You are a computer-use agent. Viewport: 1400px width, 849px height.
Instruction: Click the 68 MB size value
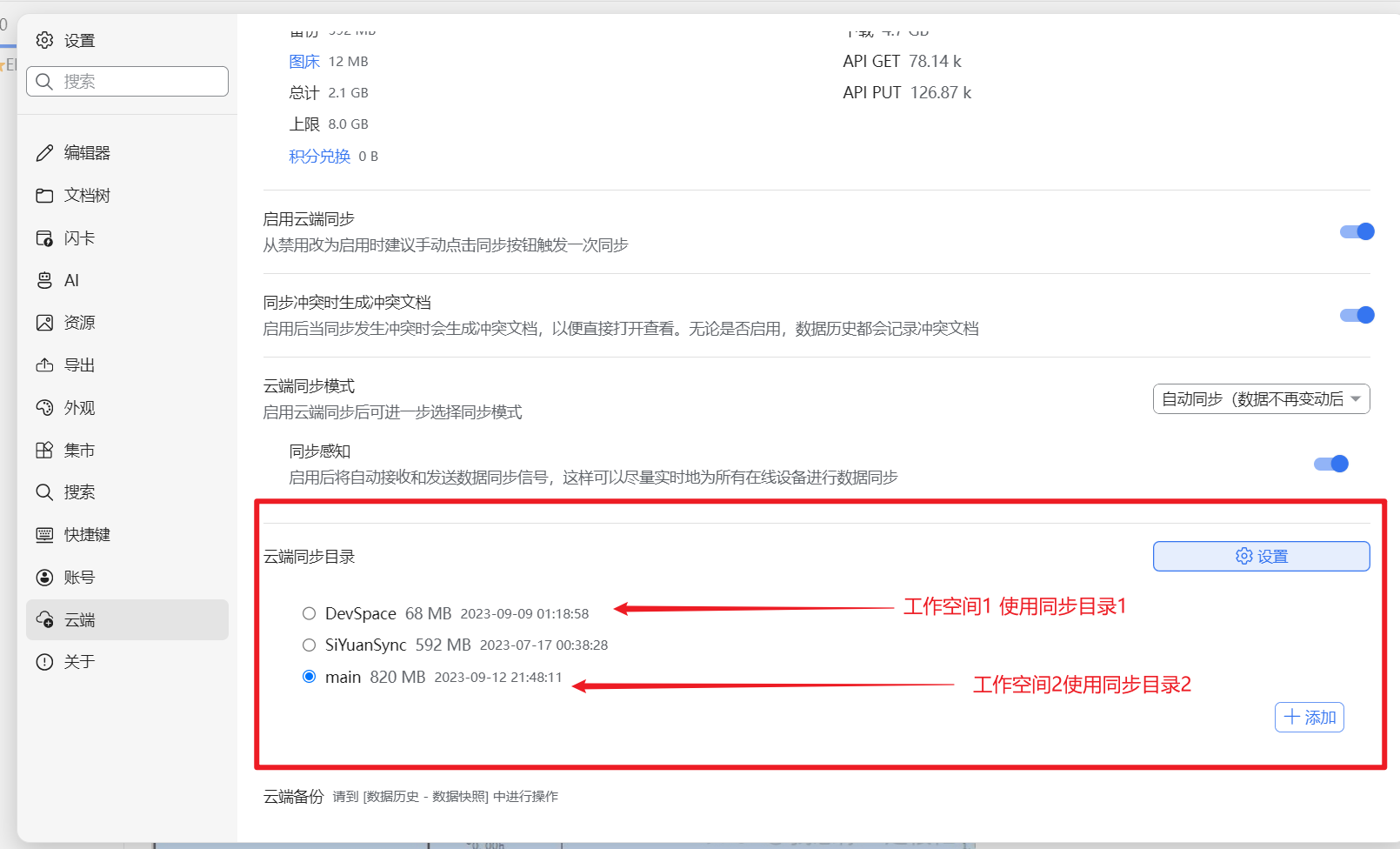[x=428, y=614]
